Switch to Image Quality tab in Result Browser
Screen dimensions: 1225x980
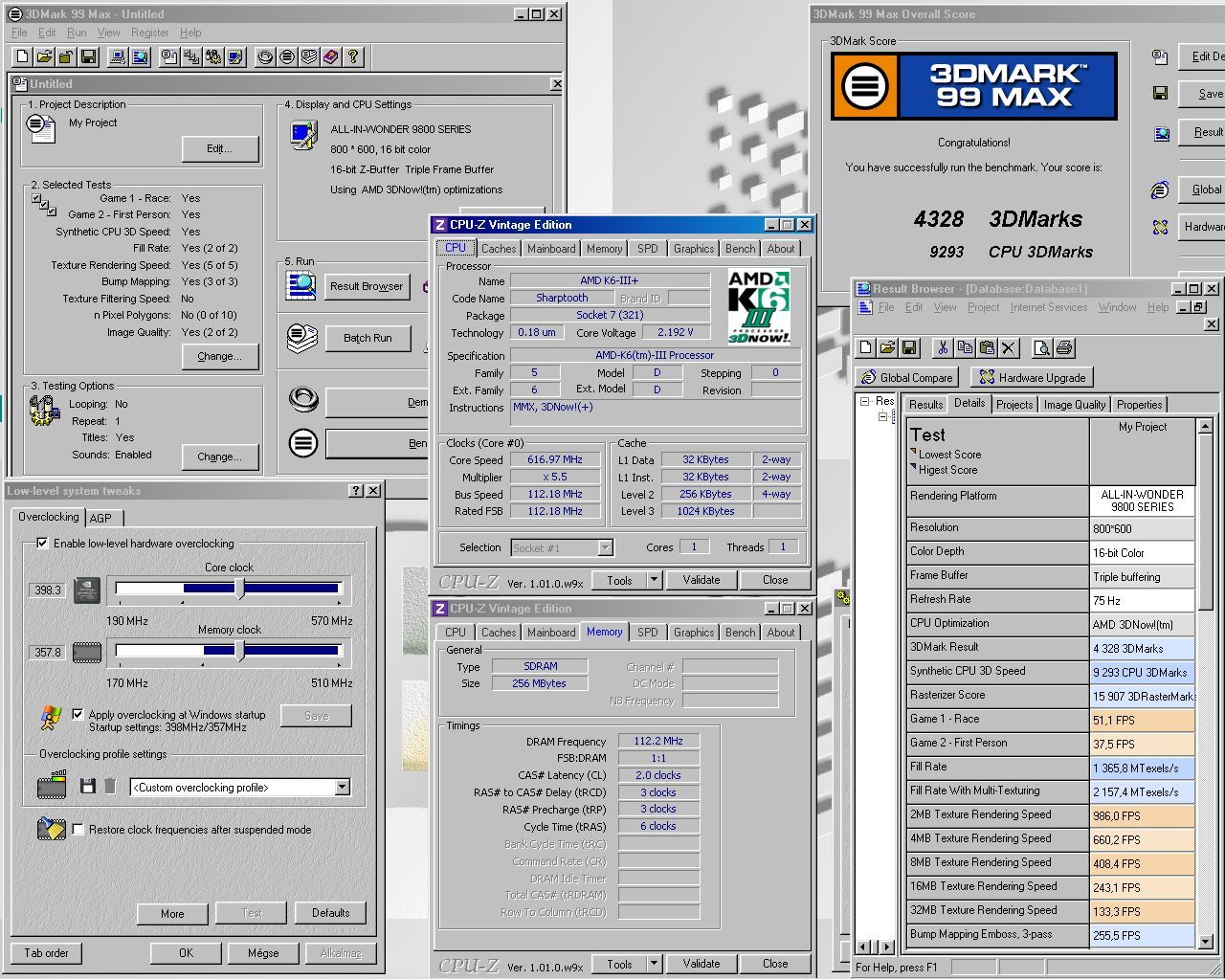coord(1074,405)
